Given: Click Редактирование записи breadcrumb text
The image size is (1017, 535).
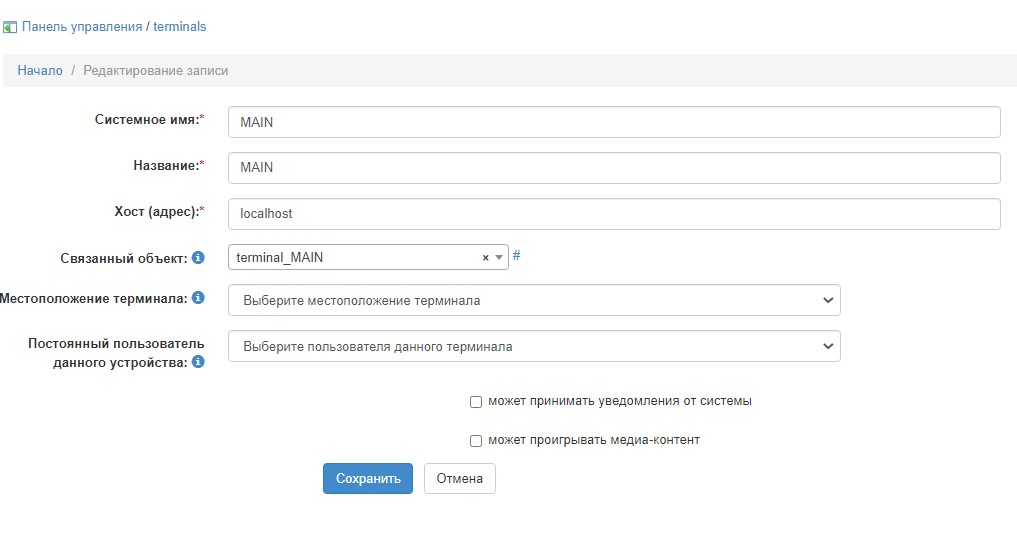Looking at the screenshot, I should 155,71.
